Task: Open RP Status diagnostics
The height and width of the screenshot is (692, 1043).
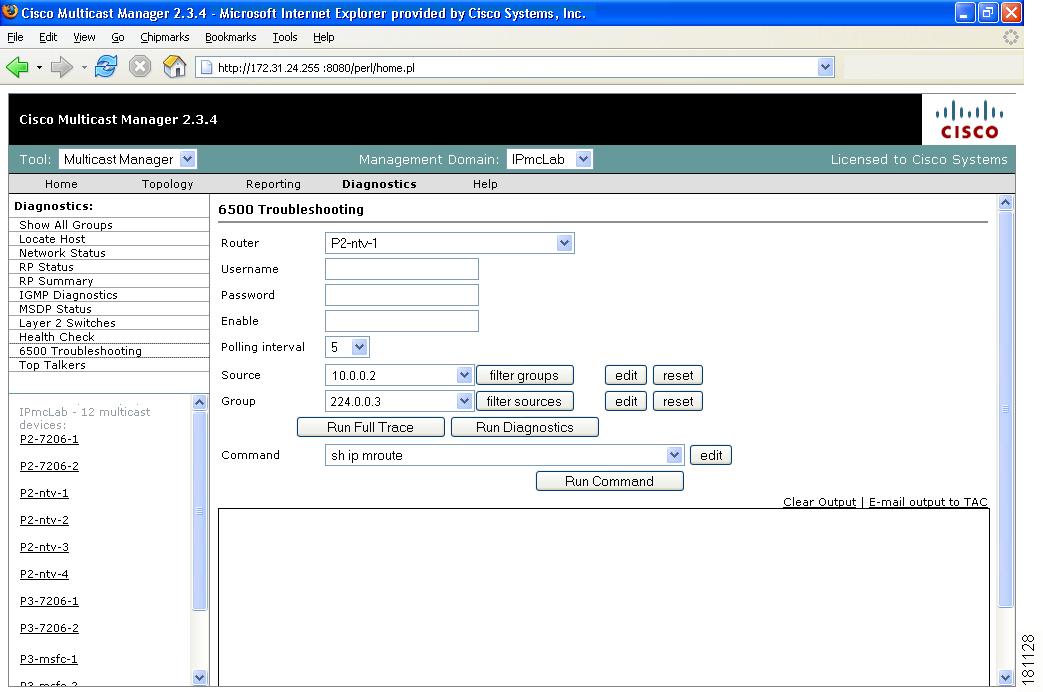Action: [x=46, y=267]
